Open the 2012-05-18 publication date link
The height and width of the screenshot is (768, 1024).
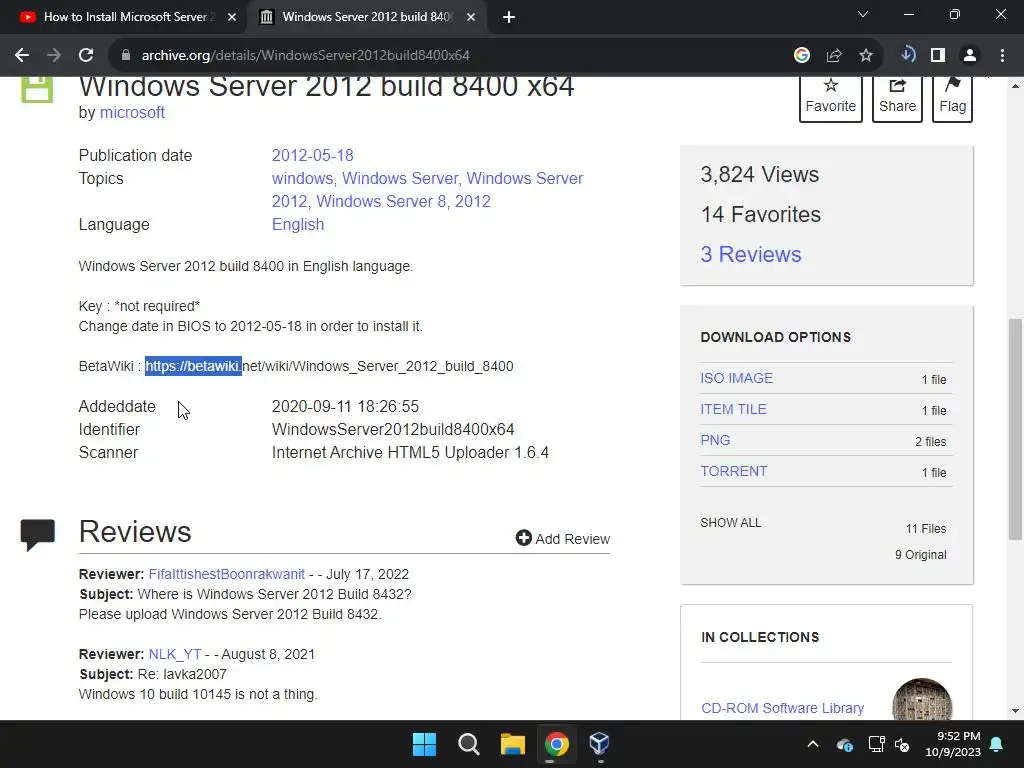coord(312,155)
